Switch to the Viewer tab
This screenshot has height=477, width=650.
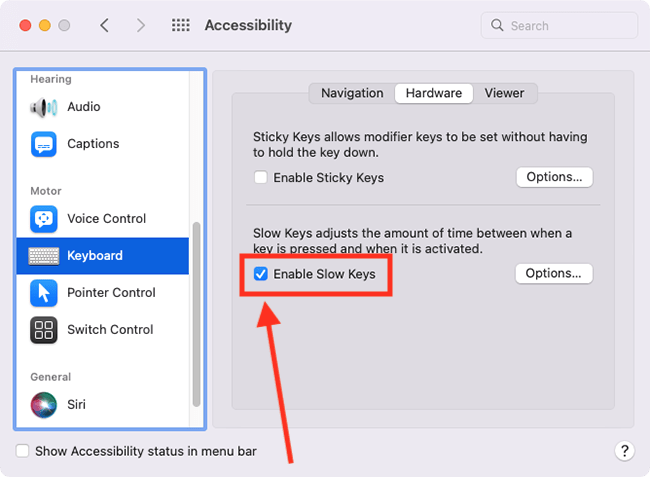click(x=504, y=93)
